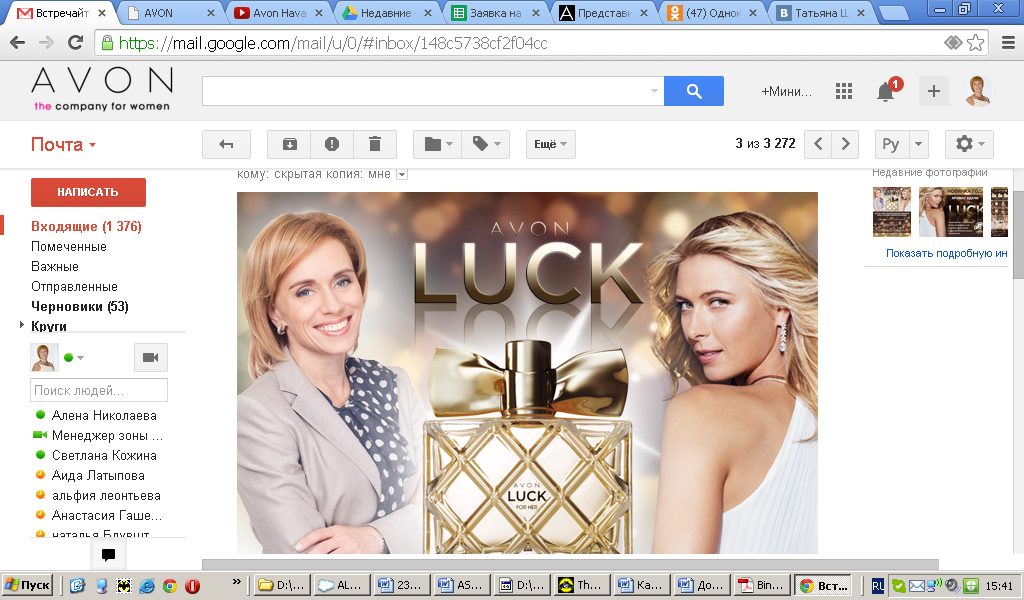The width and height of the screenshot is (1024, 600).
Task: Open the Отправленные sent folder
Action: tap(74, 287)
